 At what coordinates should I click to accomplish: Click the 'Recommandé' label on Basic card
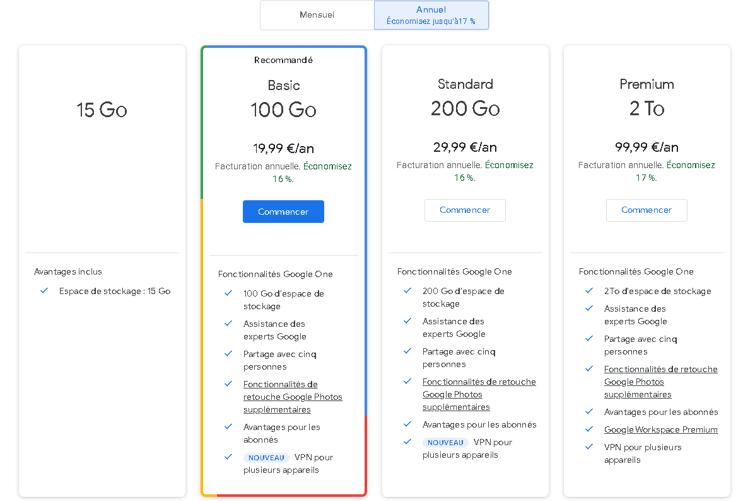click(283, 60)
